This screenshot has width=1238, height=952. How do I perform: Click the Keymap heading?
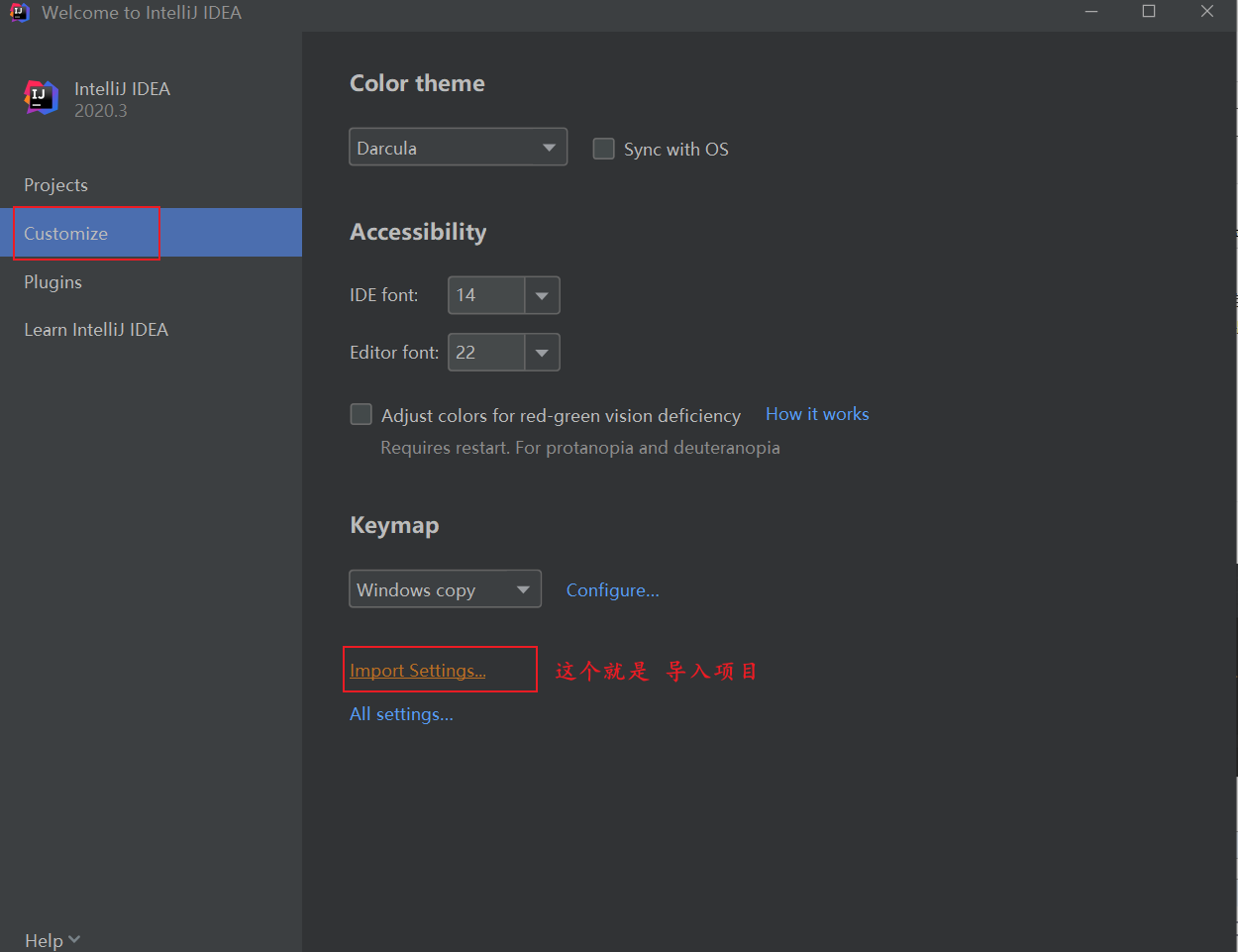(x=394, y=525)
